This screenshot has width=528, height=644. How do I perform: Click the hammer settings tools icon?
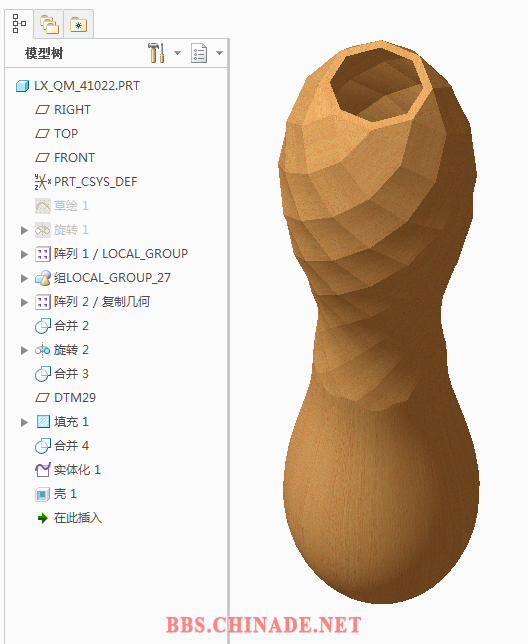[156, 53]
